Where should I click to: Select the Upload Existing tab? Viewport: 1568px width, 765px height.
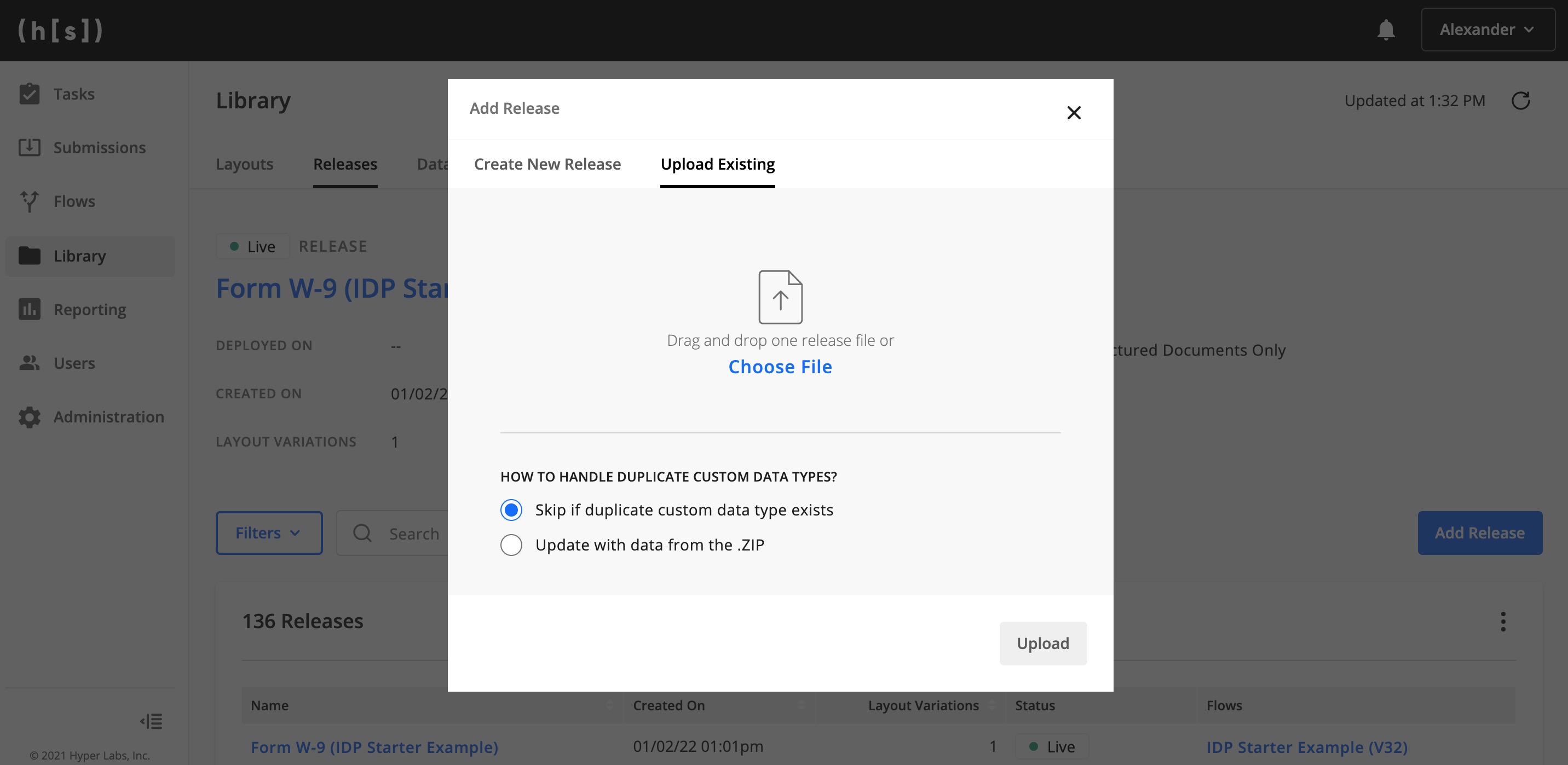click(718, 164)
